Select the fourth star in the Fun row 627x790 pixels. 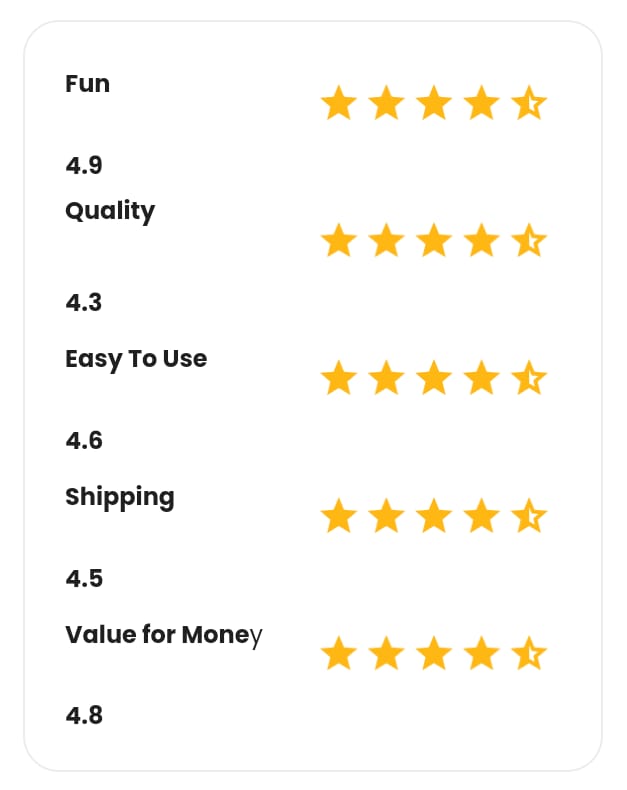pyautogui.click(x=481, y=104)
